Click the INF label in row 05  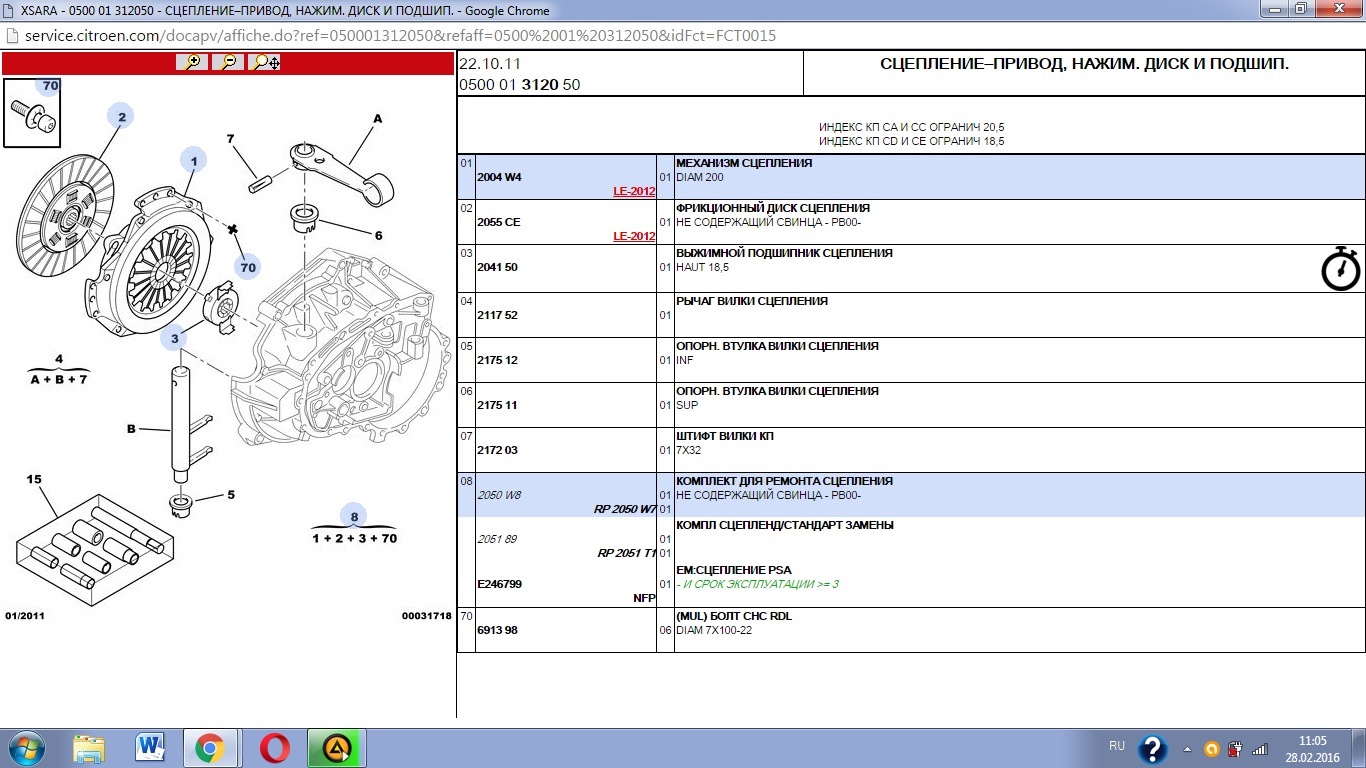(x=684, y=360)
